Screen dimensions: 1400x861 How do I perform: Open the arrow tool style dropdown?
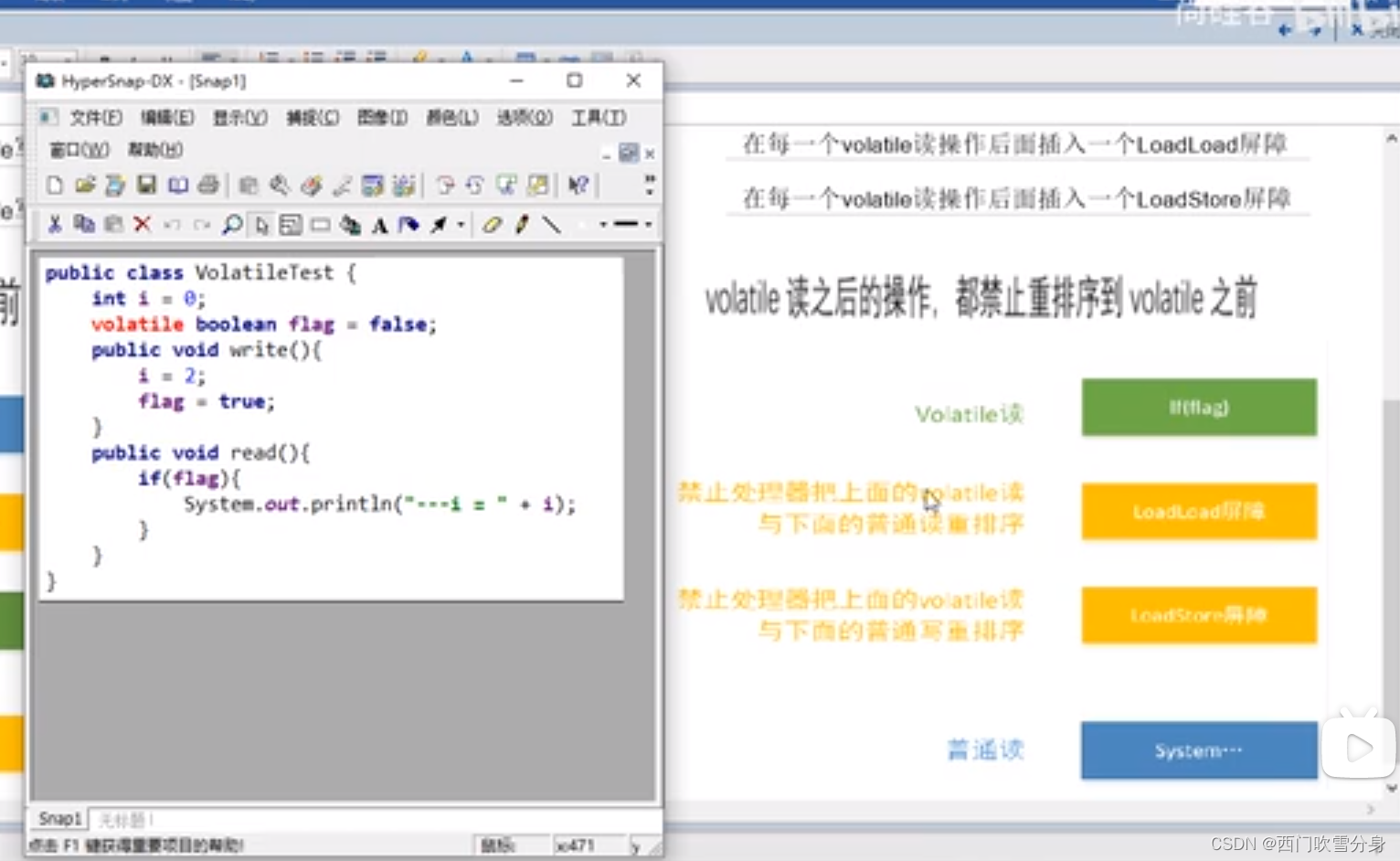(x=461, y=224)
